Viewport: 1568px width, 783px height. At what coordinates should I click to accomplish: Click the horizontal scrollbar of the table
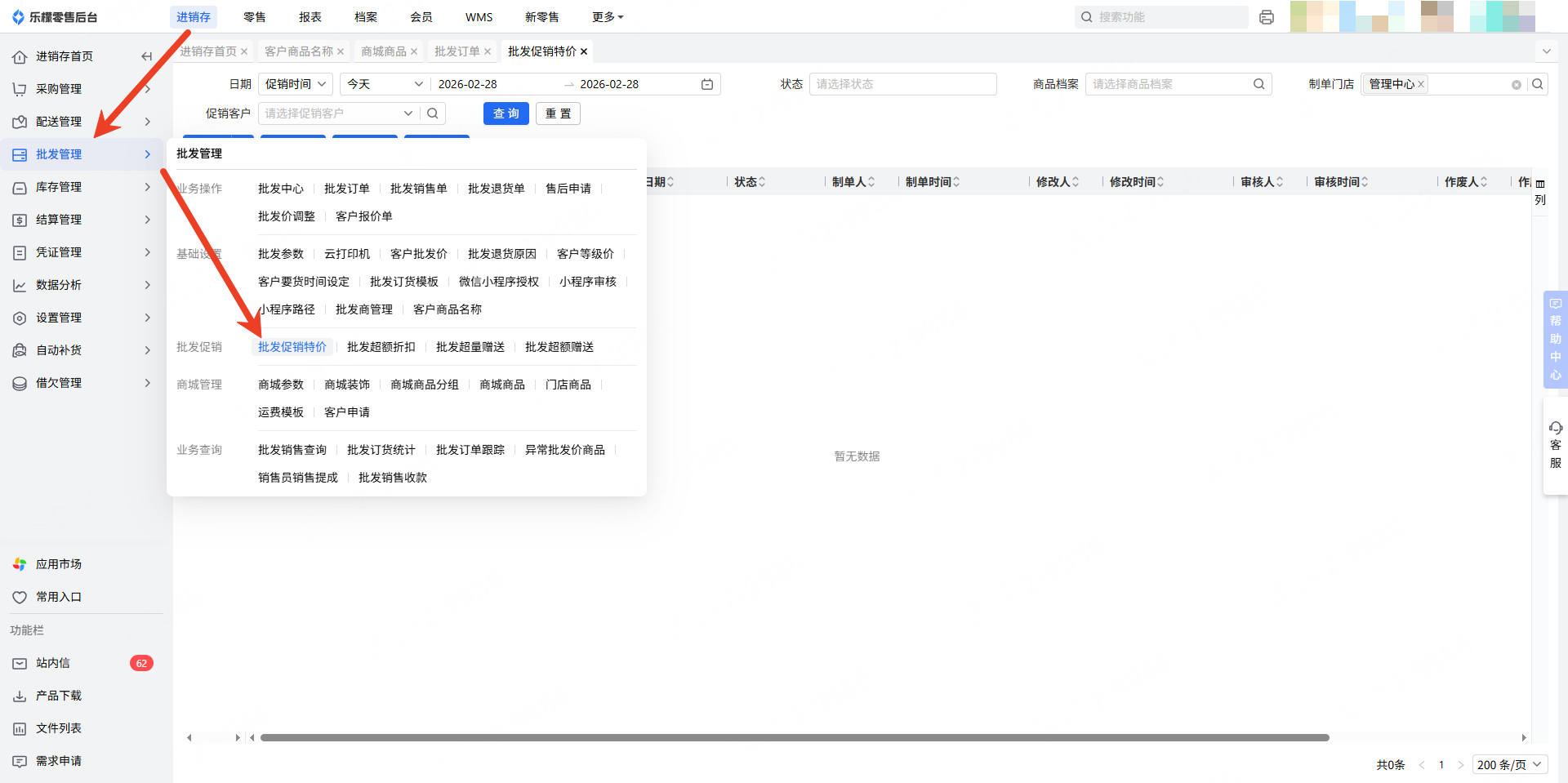click(794, 737)
